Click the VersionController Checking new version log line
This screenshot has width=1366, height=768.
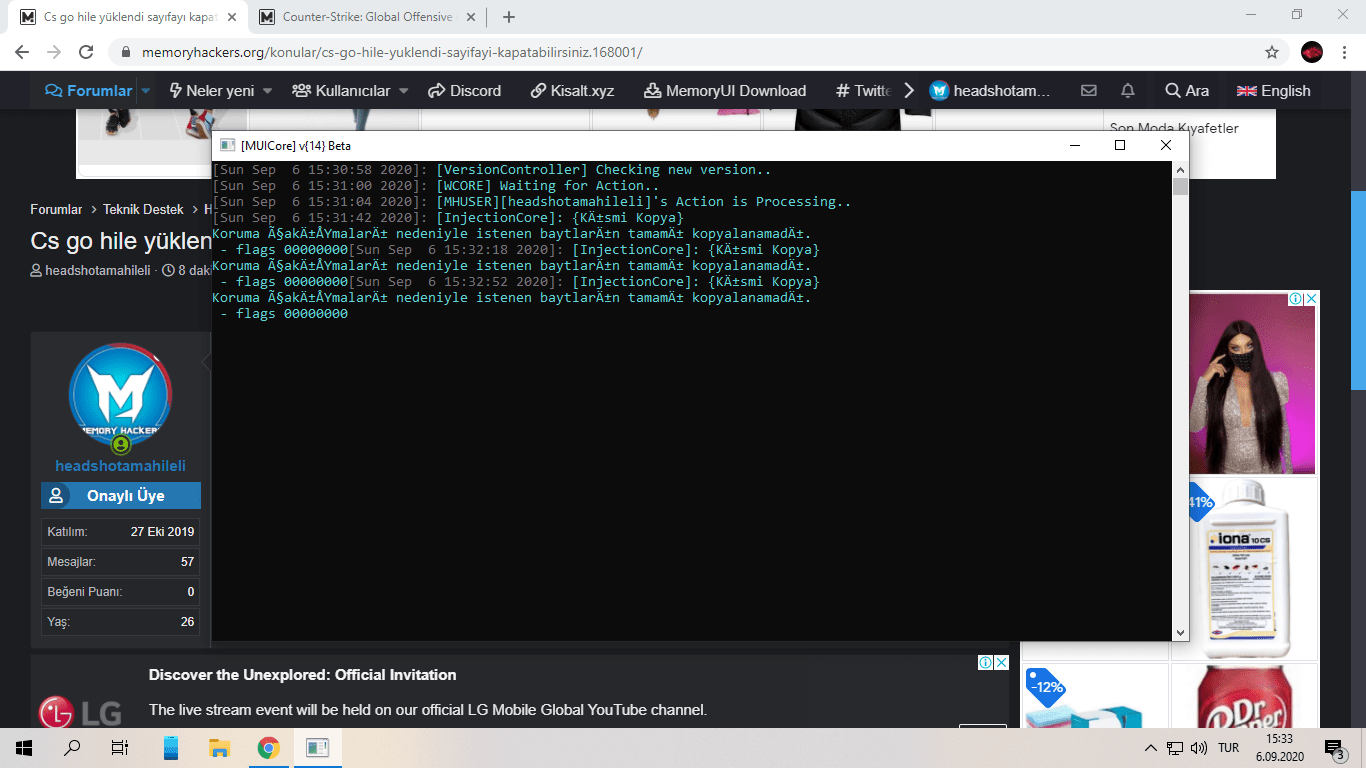point(492,170)
